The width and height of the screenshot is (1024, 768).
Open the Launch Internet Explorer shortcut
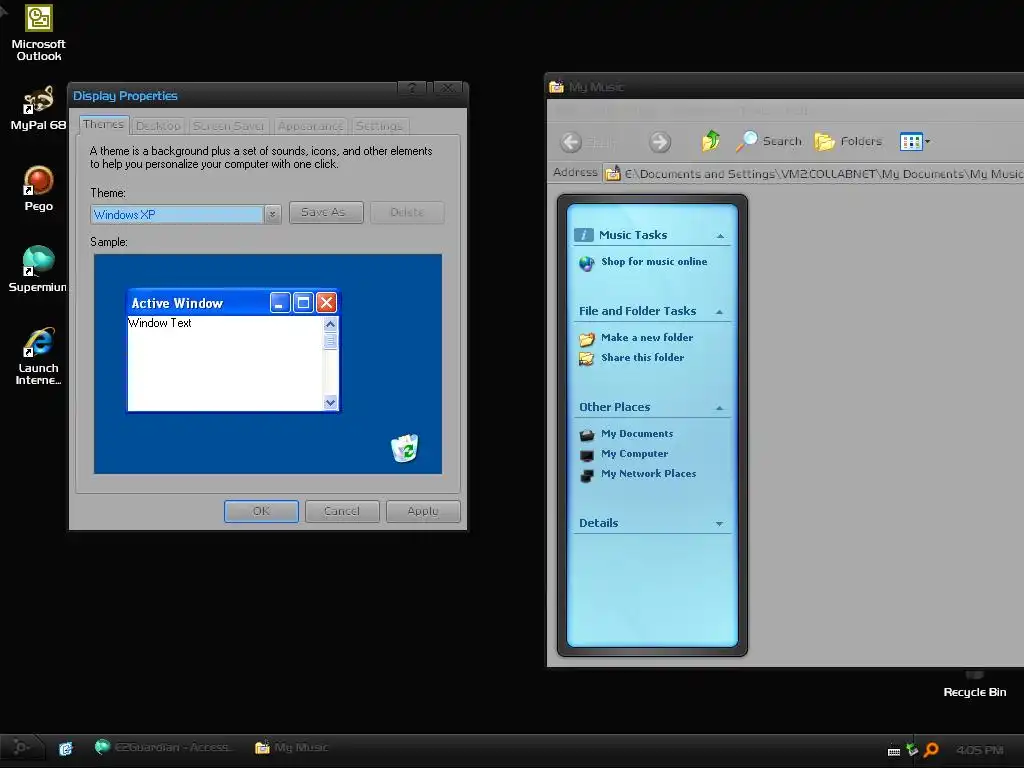tap(39, 356)
